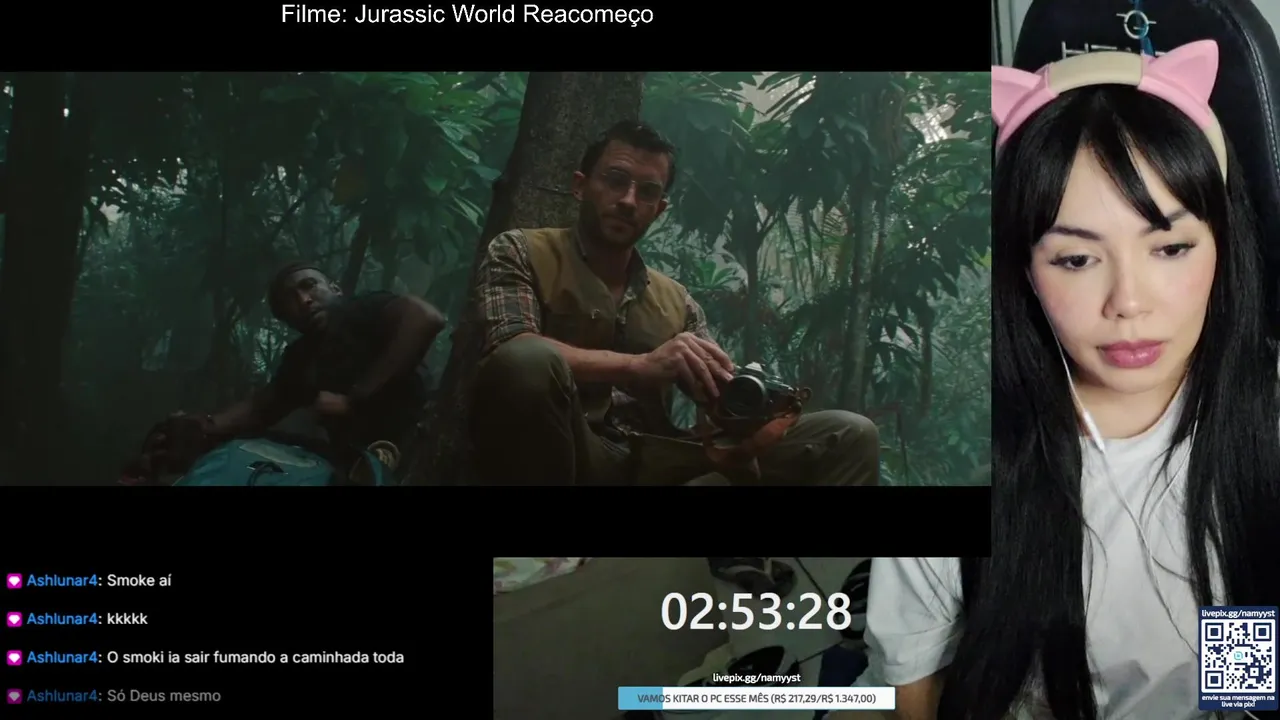Click the heart badge beside 'Só Deus mesmo'
The image size is (1280, 720).
tap(14, 696)
